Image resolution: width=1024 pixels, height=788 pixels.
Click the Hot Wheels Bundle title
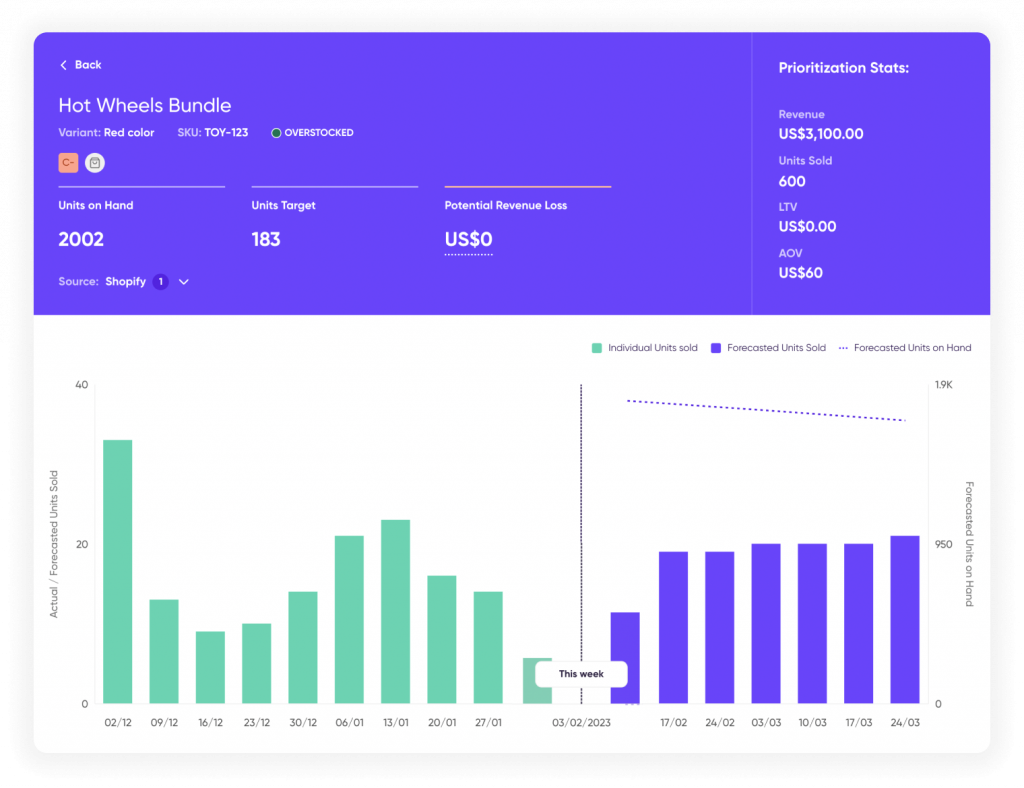point(145,105)
